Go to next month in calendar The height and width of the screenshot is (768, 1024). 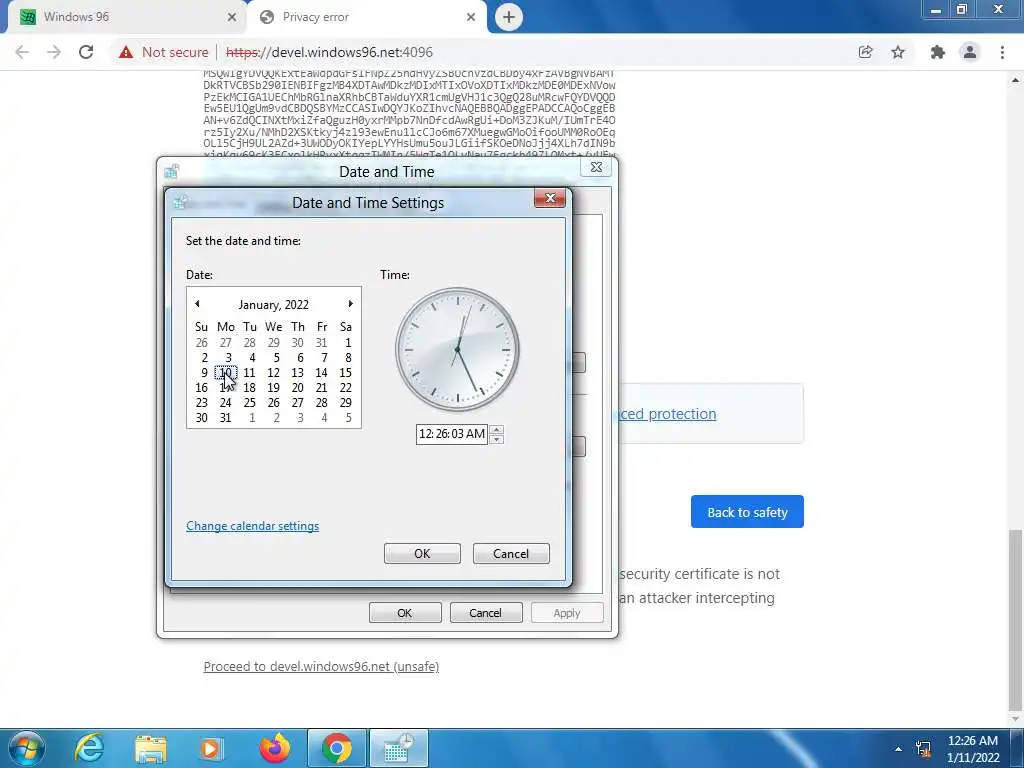point(351,304)
